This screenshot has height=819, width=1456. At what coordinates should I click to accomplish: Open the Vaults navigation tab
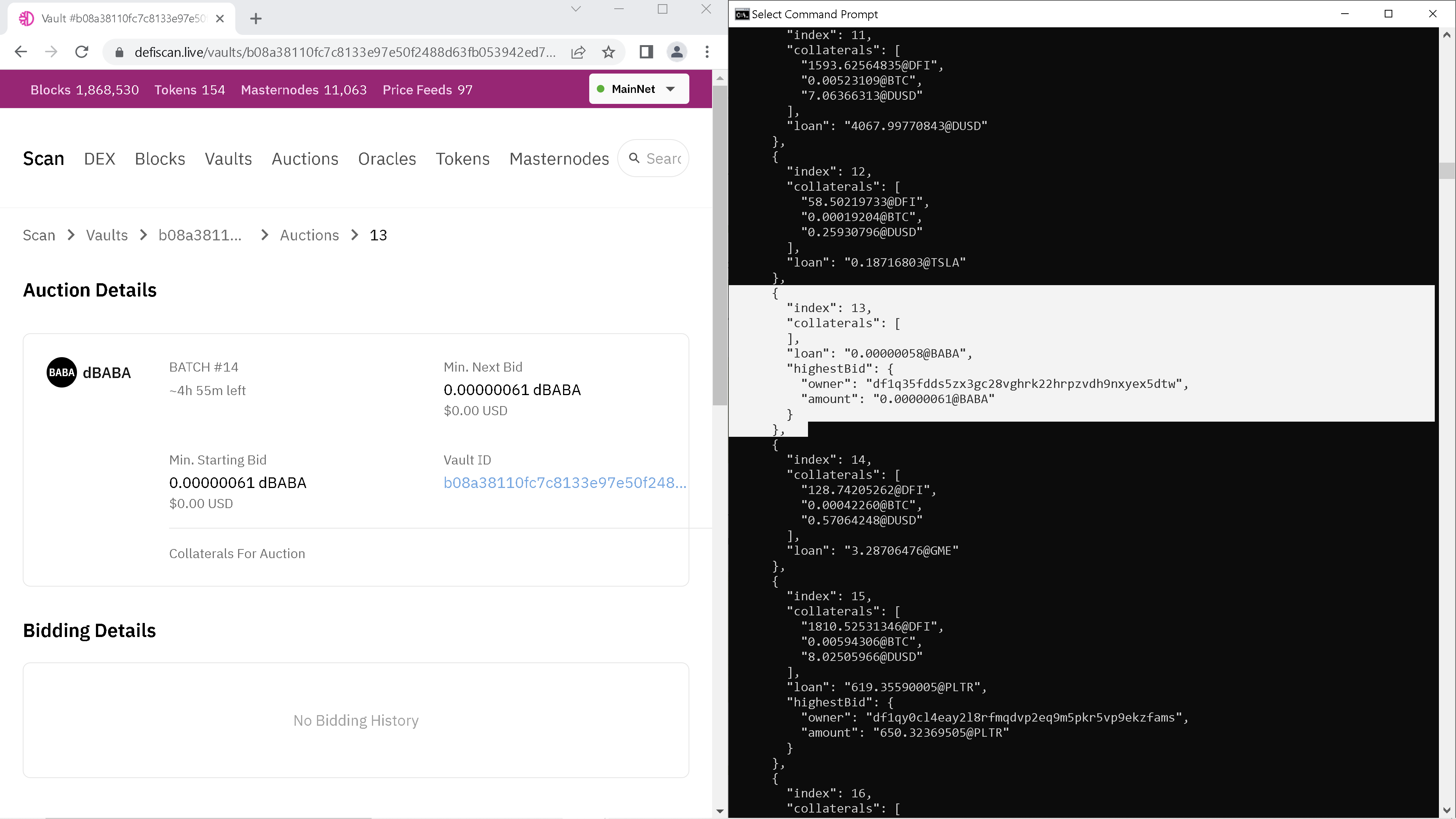[x=228, y=159]
